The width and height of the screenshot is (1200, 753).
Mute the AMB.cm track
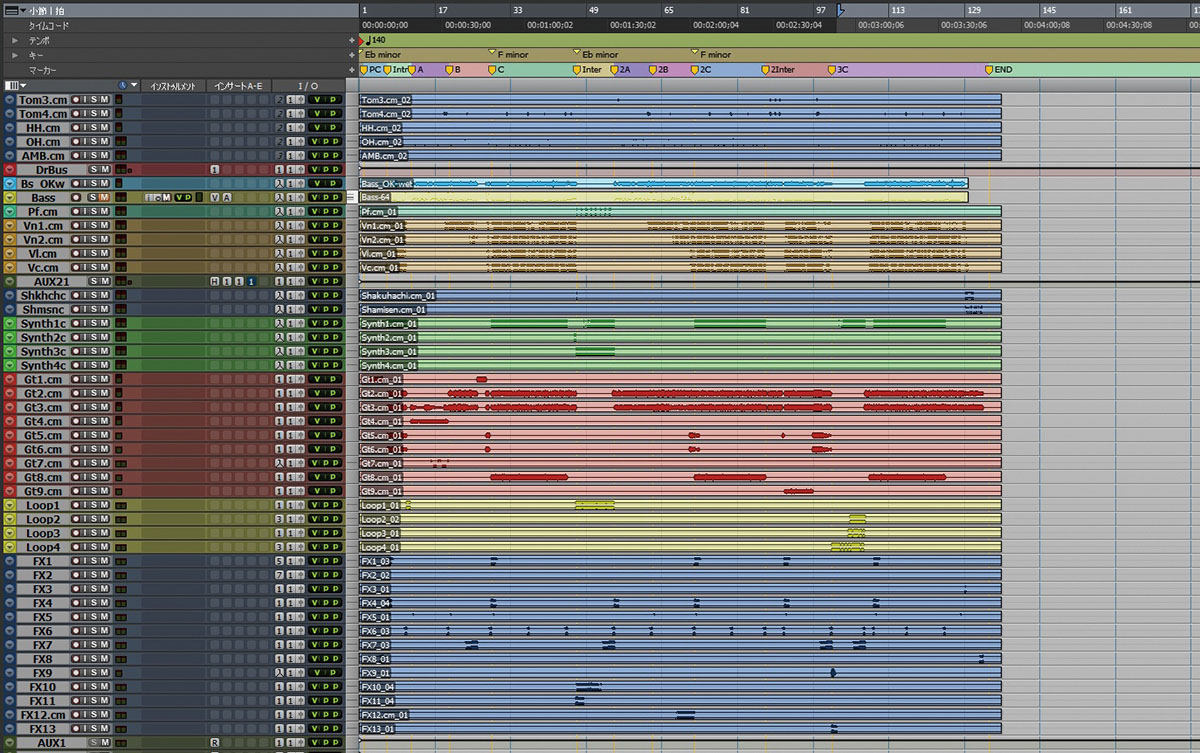pyautogui.click(x=104, y=156)
